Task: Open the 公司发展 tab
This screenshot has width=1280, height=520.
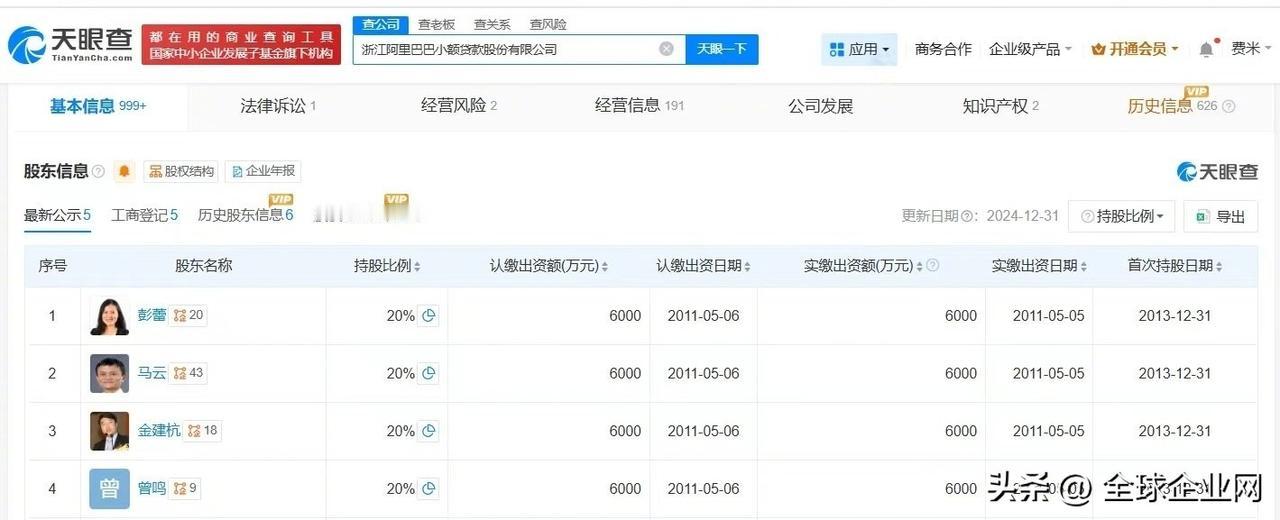Action: (820, 106)
